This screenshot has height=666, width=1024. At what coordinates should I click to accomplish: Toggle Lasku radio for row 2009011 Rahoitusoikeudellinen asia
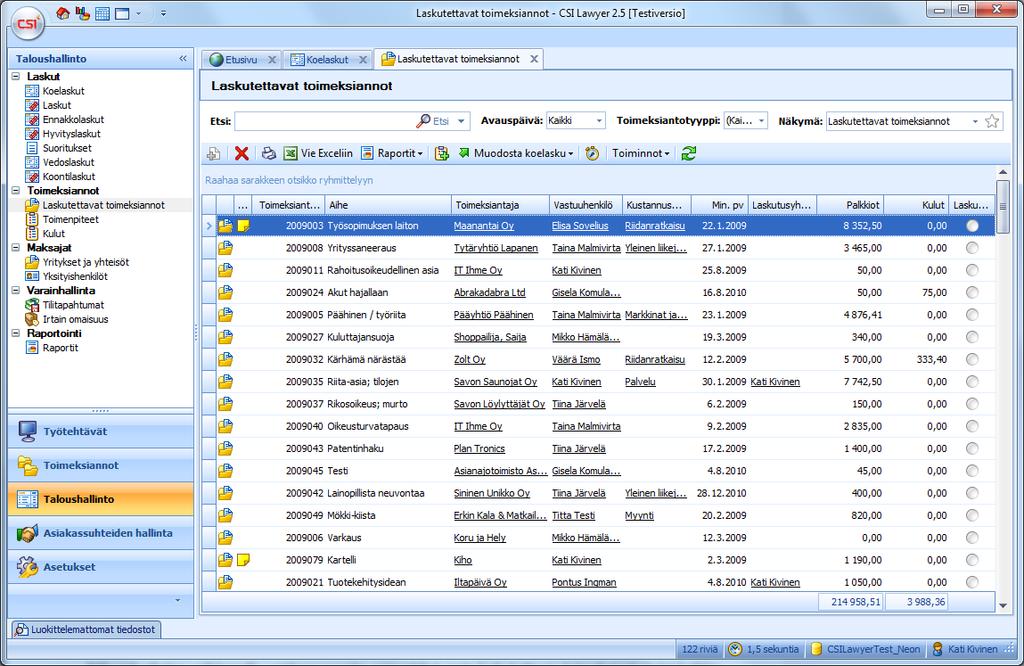(972, 270)
